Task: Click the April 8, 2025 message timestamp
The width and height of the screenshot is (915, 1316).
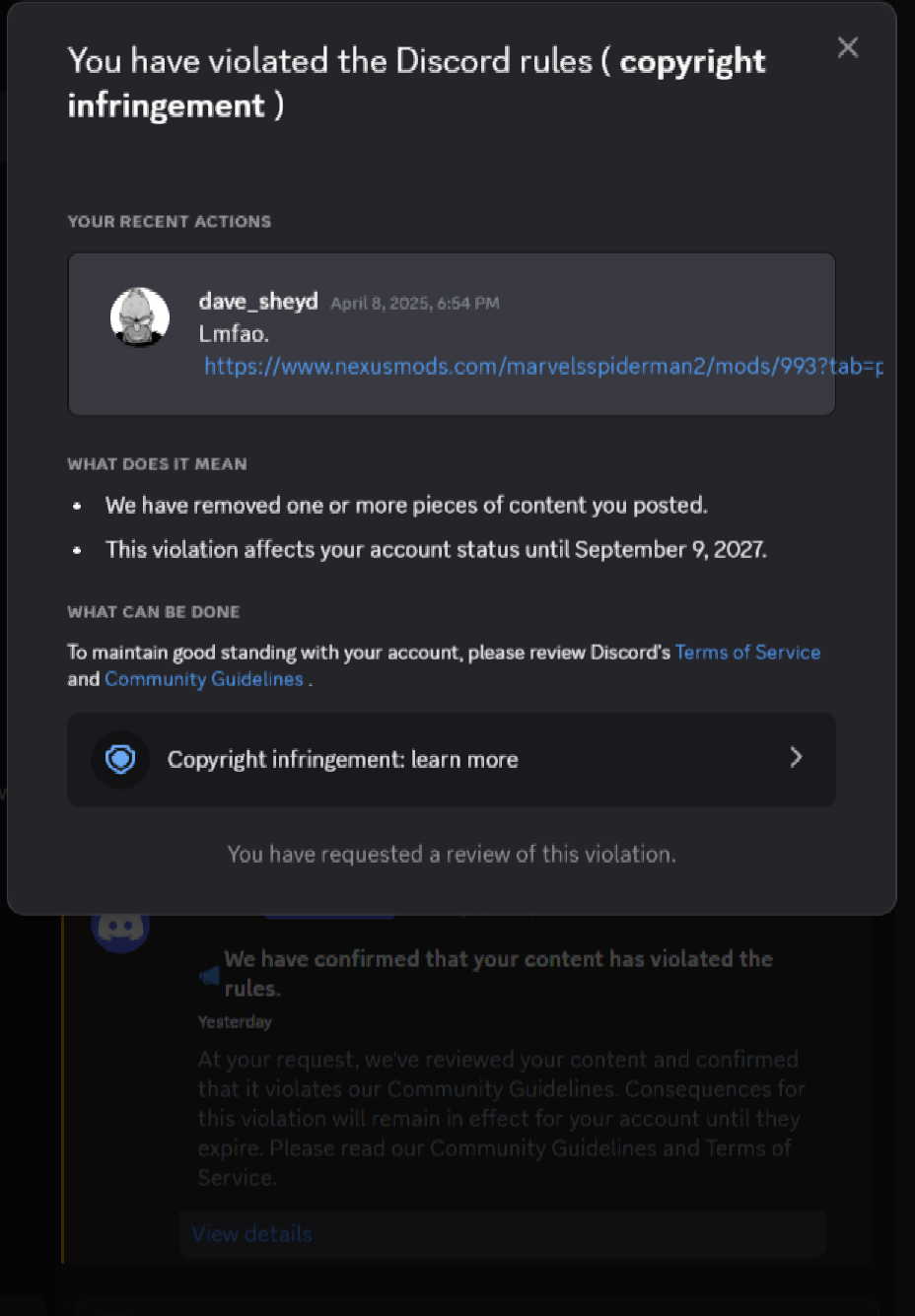Action: pos(414,304)
